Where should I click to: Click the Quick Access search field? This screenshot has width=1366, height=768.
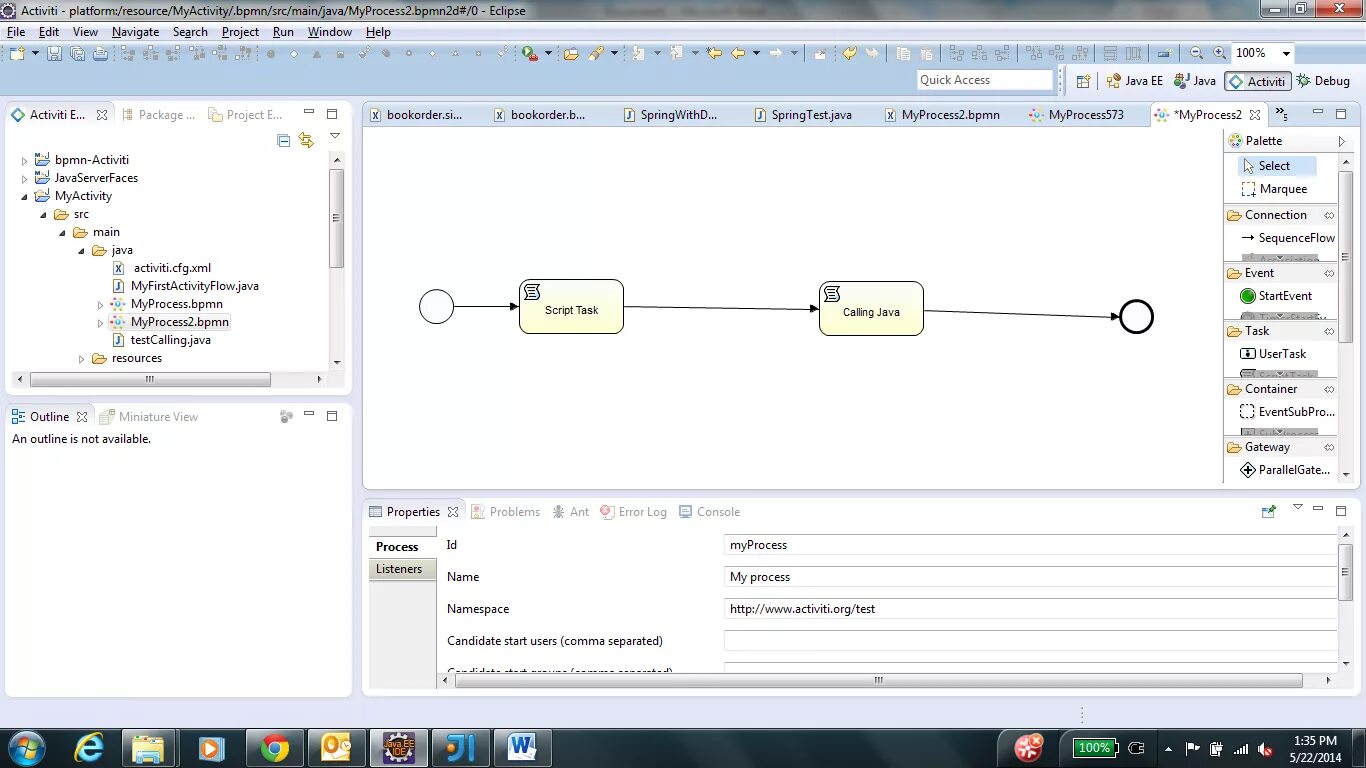tap(985, 80)
